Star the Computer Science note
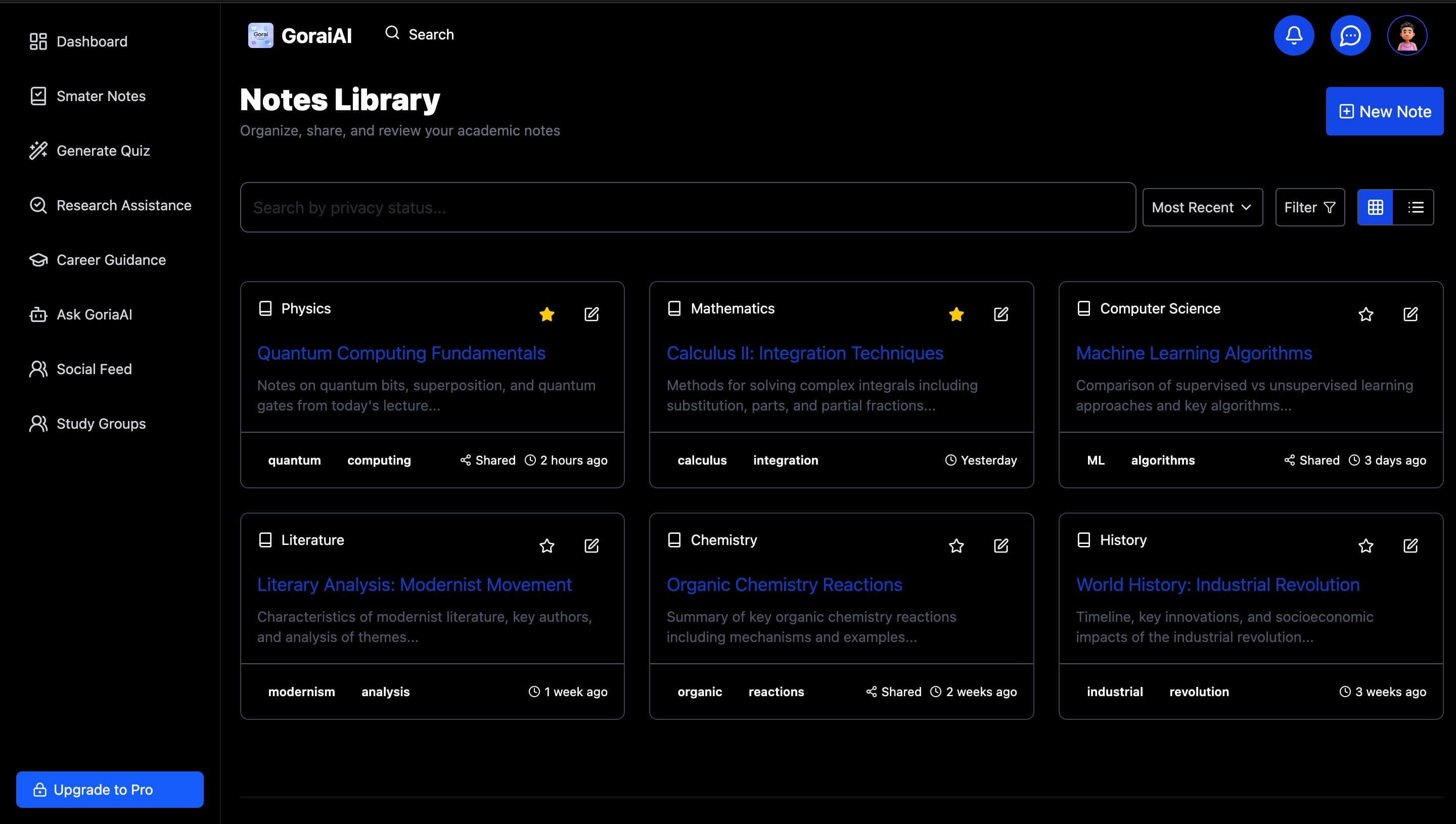 (x=1366, y=314)
